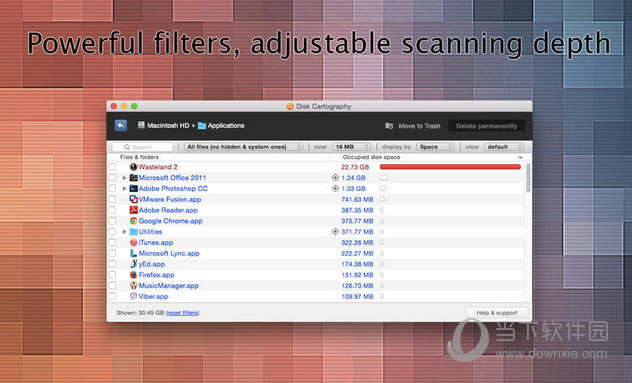The height and width of the screenshot is (383, 632).
Task: Click the Adobe Photoshop CC usage bar
Action: (x=383, y=189)
